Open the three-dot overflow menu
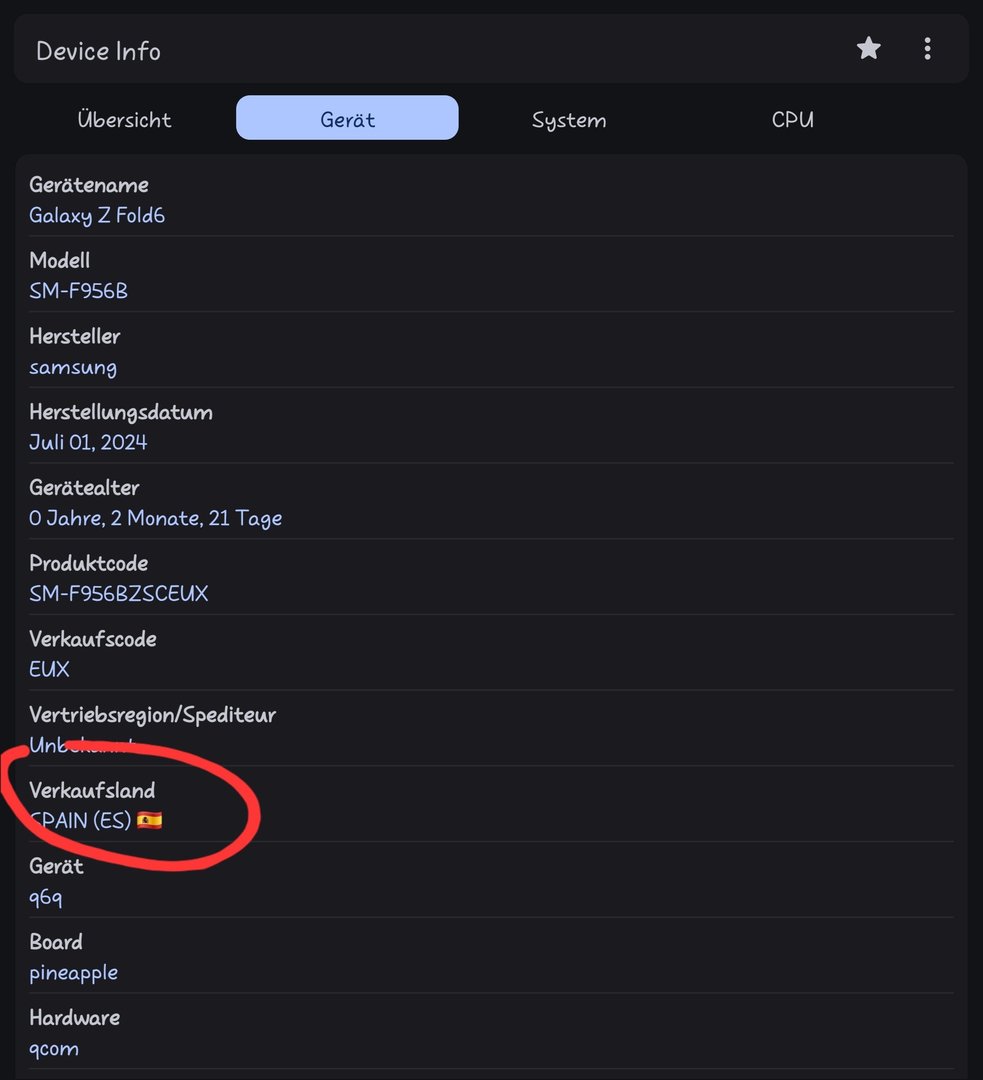This screenshot has height=1080, width=983. (x=927, y=48)
